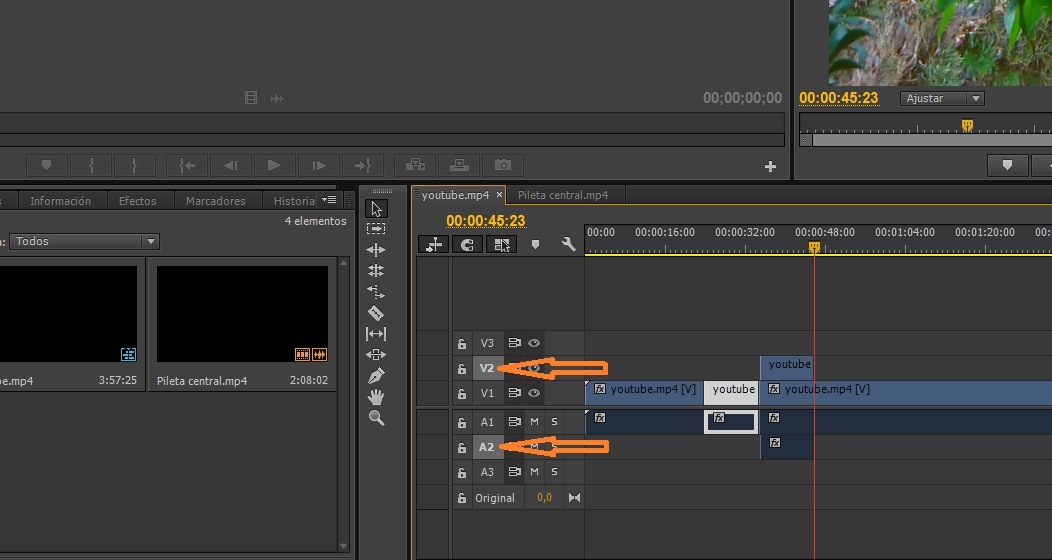Mark Out point in source monitor
The height and width of the screenshot is (560, 1052).
(135, 165)
